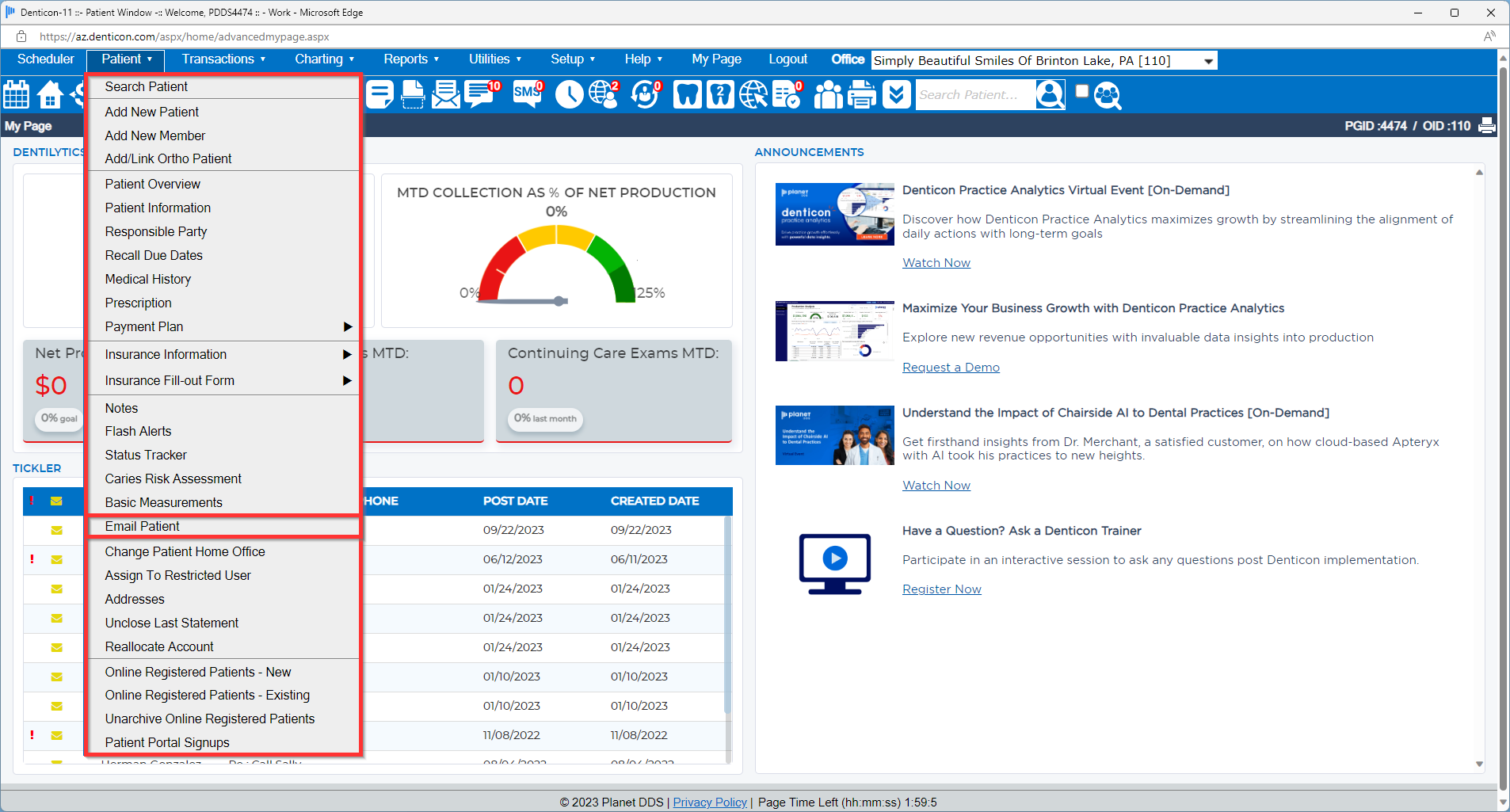Click envelope icon in tickler header row
This screenshot has width=1510, height=812.
tap(56, 501)
